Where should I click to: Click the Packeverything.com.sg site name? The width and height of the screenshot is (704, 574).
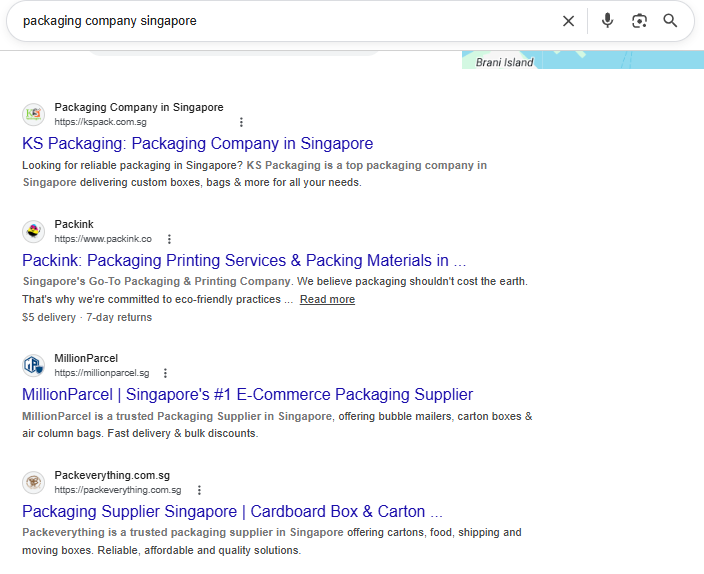[112, 475]
